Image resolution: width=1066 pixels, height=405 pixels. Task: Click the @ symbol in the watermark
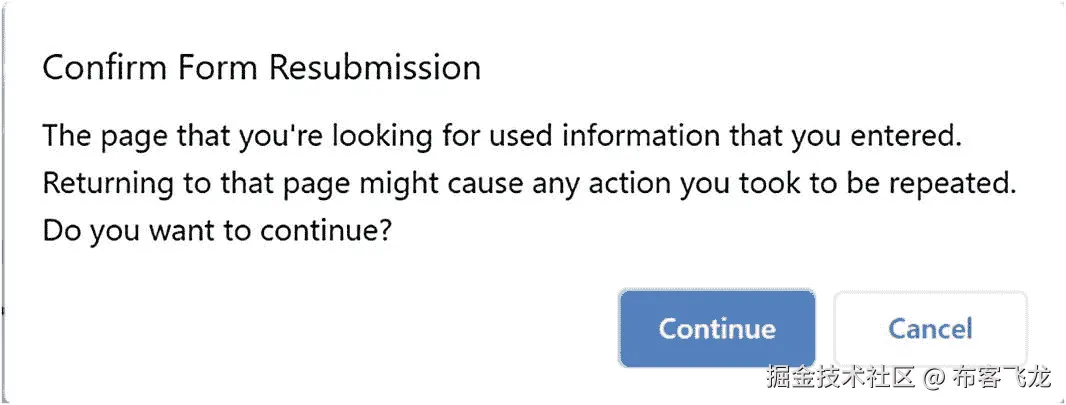point(932,379)
